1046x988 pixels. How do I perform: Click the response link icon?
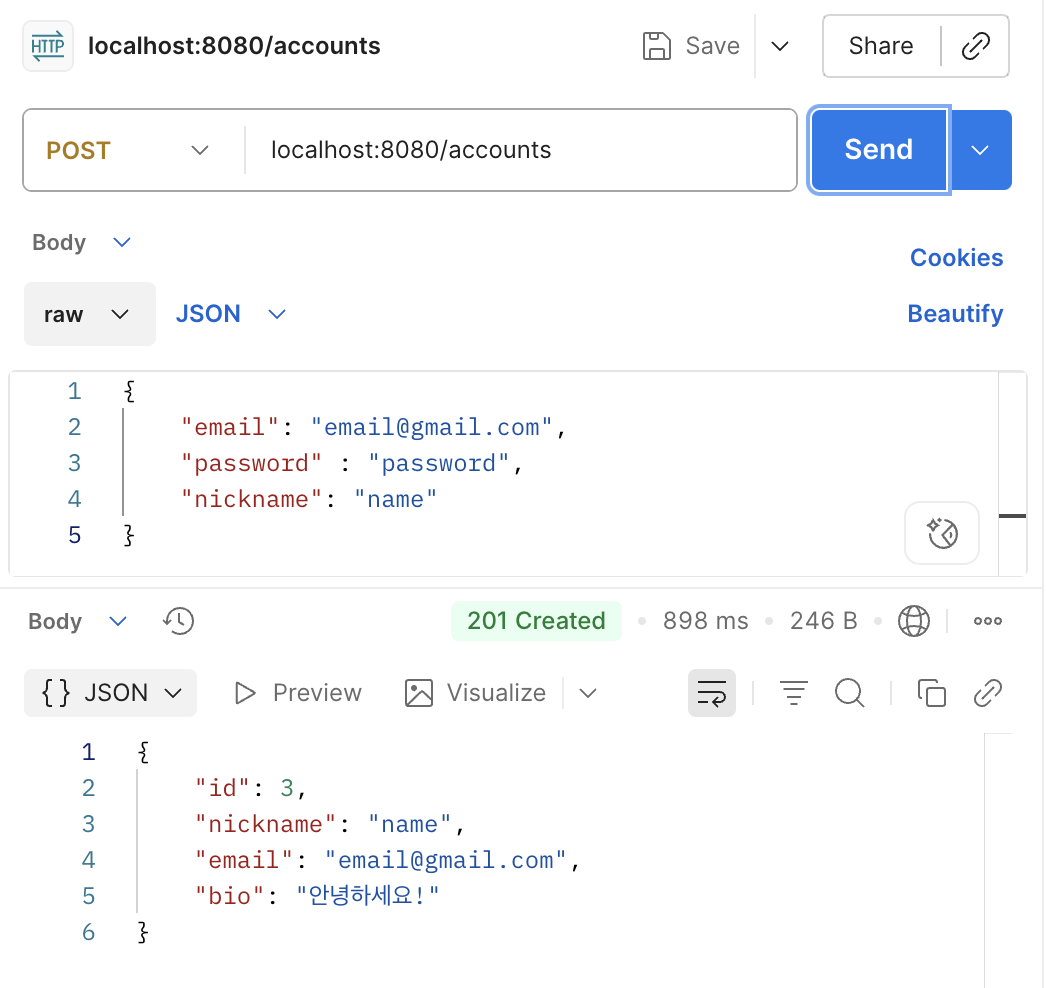988,693
